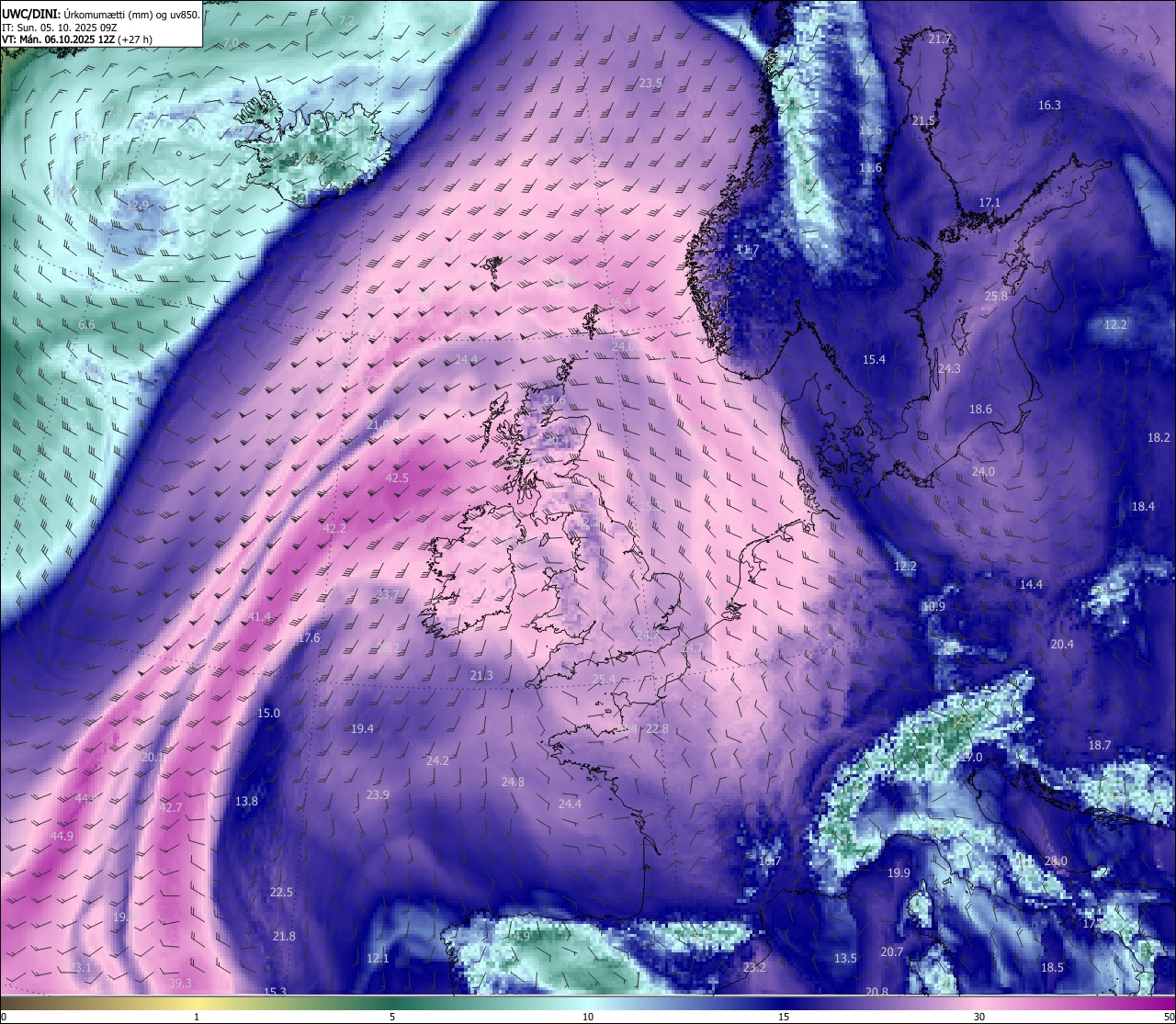Click the 25.4 value label on the map
This screenshot has width=1176, height=1024.
point(604,679)
